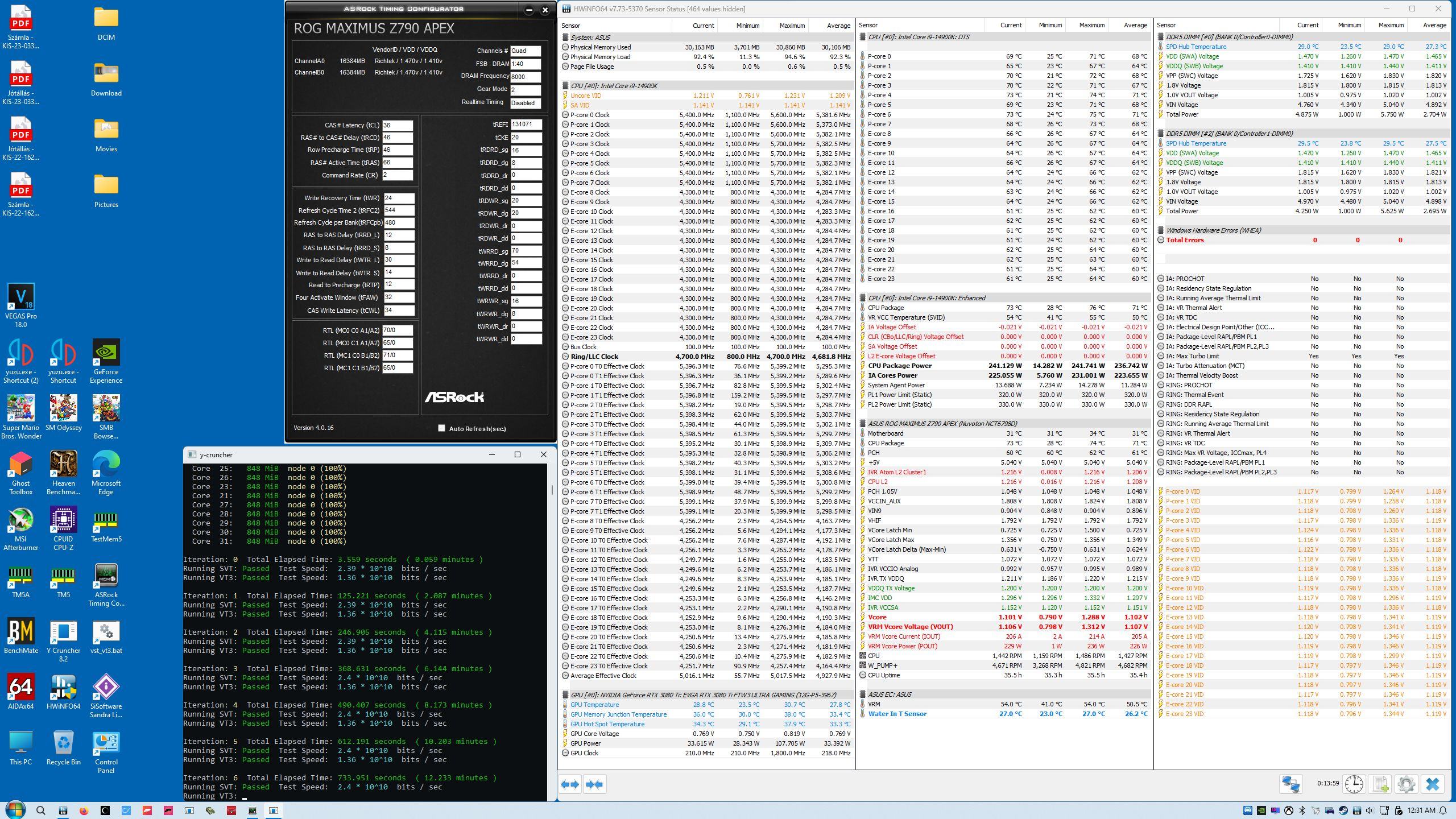This screenshot has height=819, width=1456.
Task: Click Firefox icon in the taskbar
Action: tap(84, 810)
